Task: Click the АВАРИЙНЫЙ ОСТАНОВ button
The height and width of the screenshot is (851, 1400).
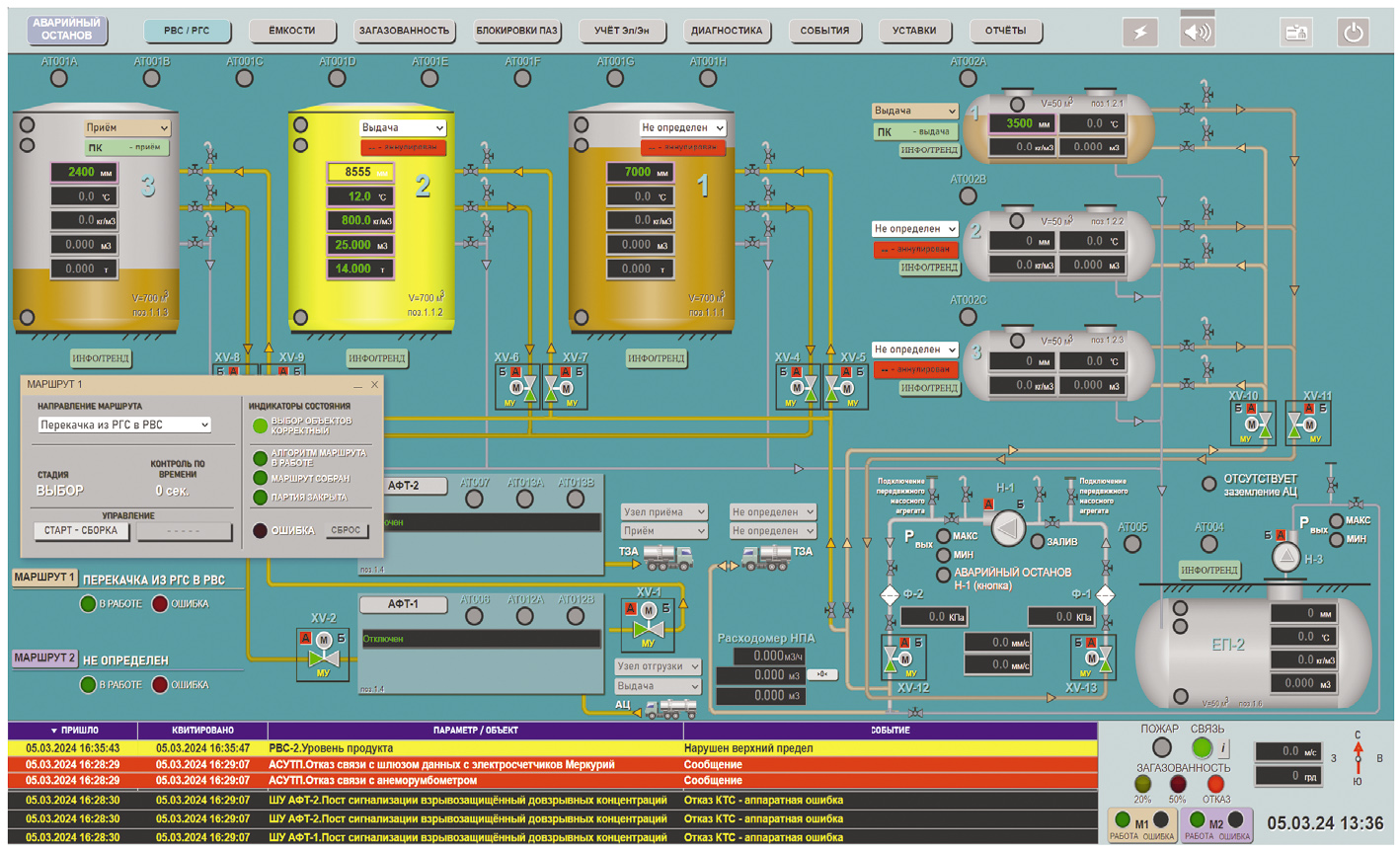Action: pyautogui.click(x=67, y=30)
